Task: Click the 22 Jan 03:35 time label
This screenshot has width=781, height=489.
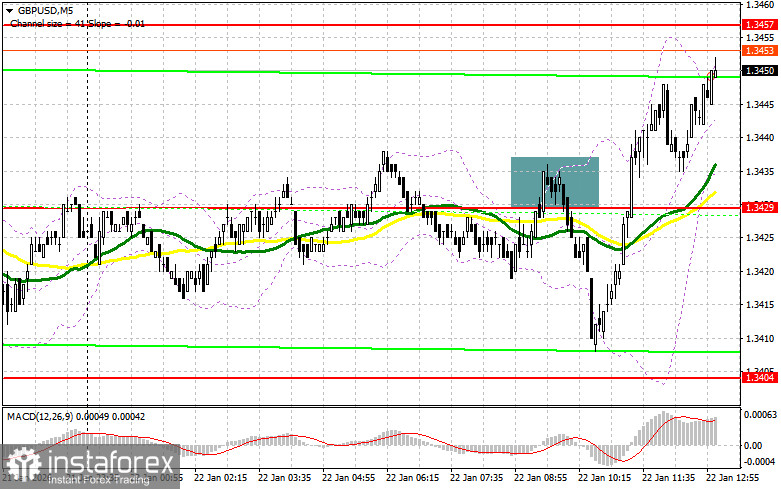Action: (284, 478)
